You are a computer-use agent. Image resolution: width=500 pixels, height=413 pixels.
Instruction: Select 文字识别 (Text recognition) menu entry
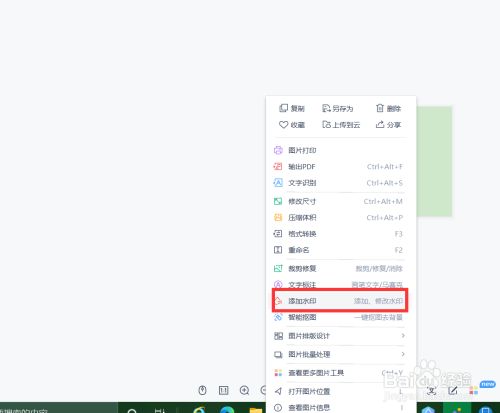pyautogui.click(x=339, y=183)
